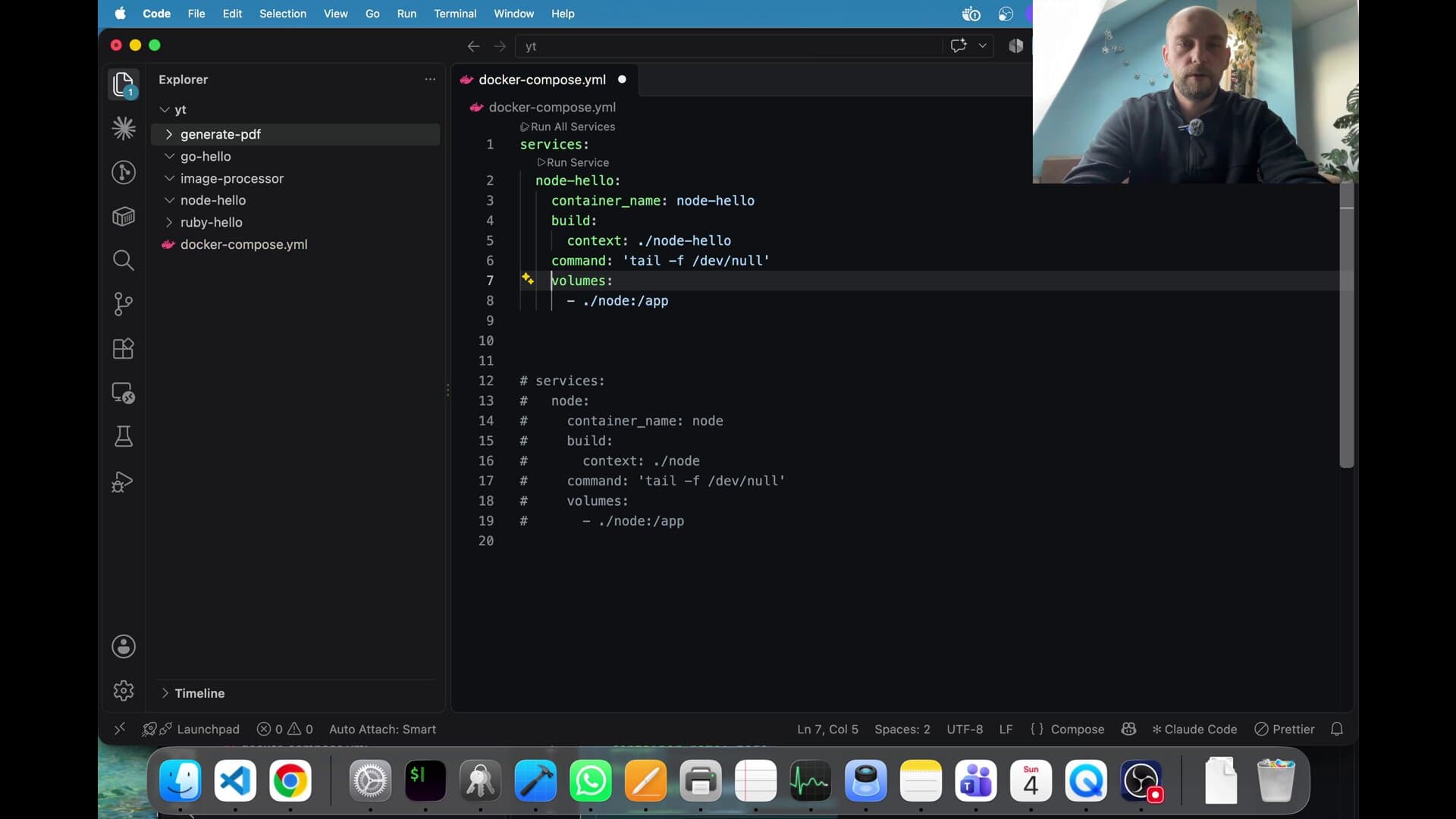
Task: Open the chat dropdown arrow in title bar
Action: pyautogui.click(x=983, y=45)
